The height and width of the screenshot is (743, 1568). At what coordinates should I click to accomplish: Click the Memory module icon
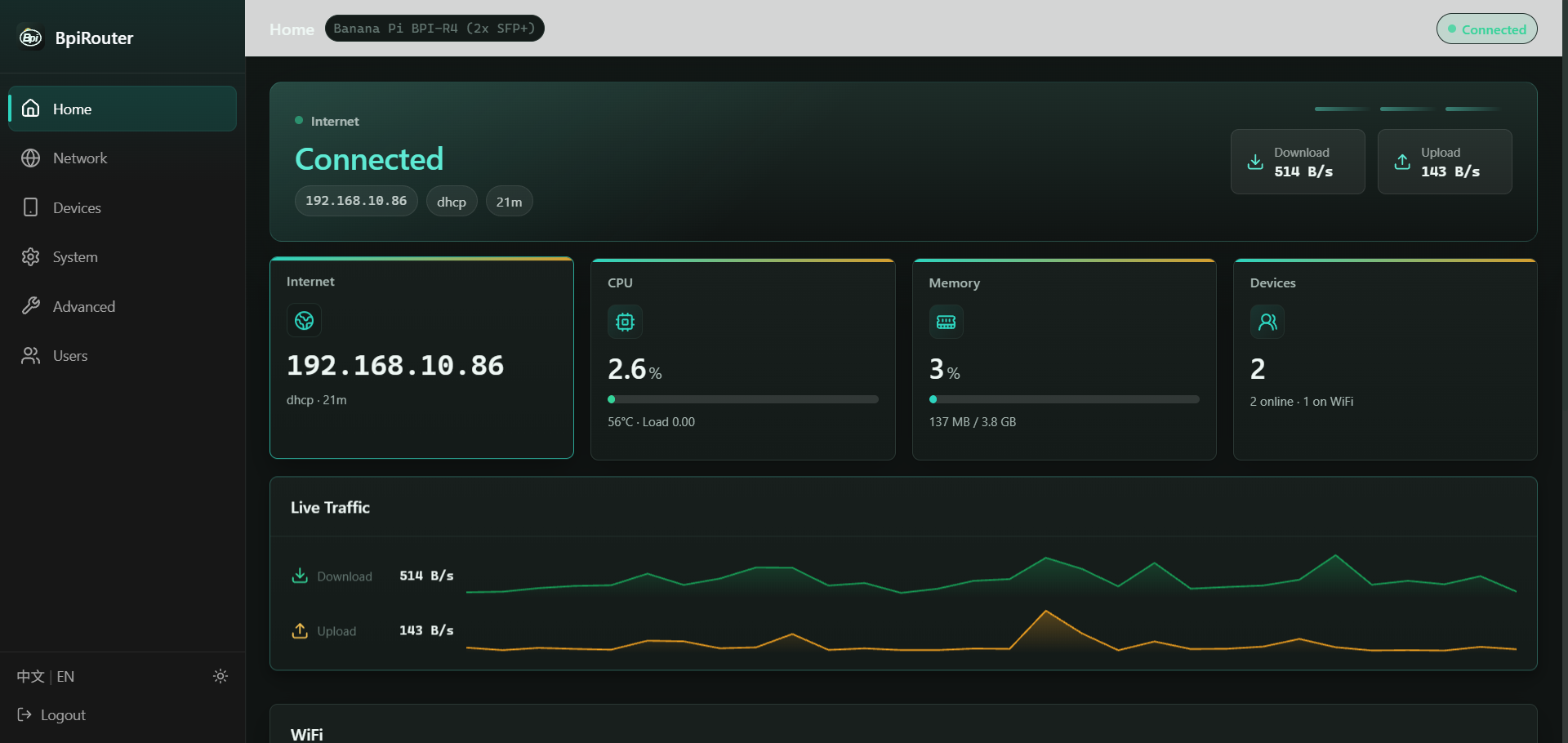(946, 322)
